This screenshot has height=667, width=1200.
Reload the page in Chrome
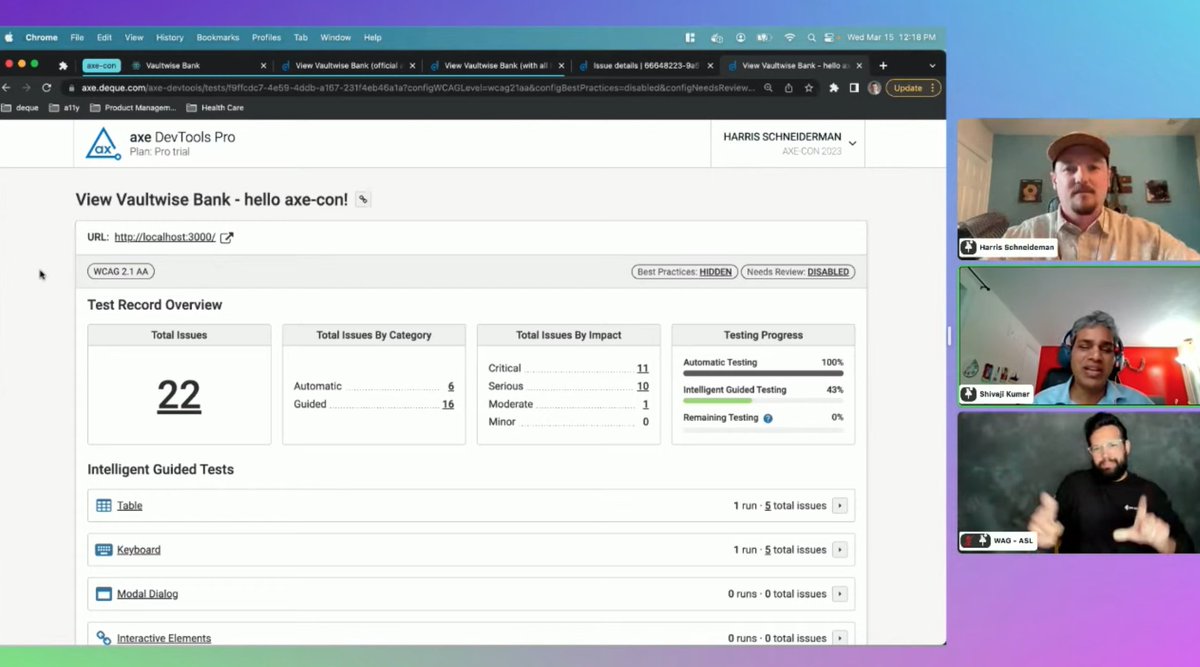[46, 88]
